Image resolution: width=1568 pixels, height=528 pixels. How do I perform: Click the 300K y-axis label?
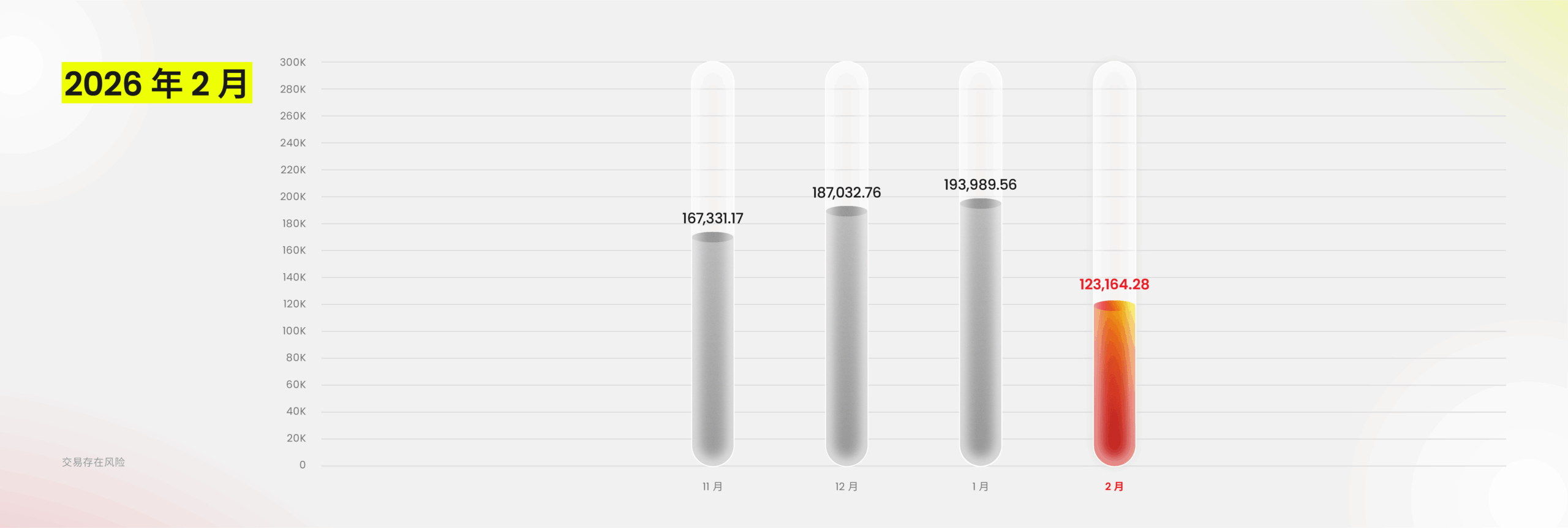293,62
